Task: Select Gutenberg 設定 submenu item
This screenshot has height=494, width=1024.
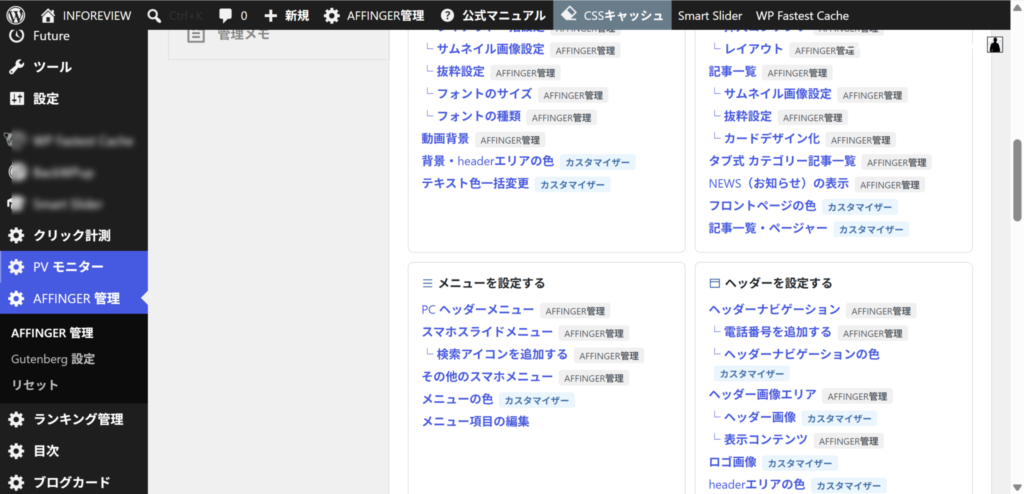Action: point(54,359)
